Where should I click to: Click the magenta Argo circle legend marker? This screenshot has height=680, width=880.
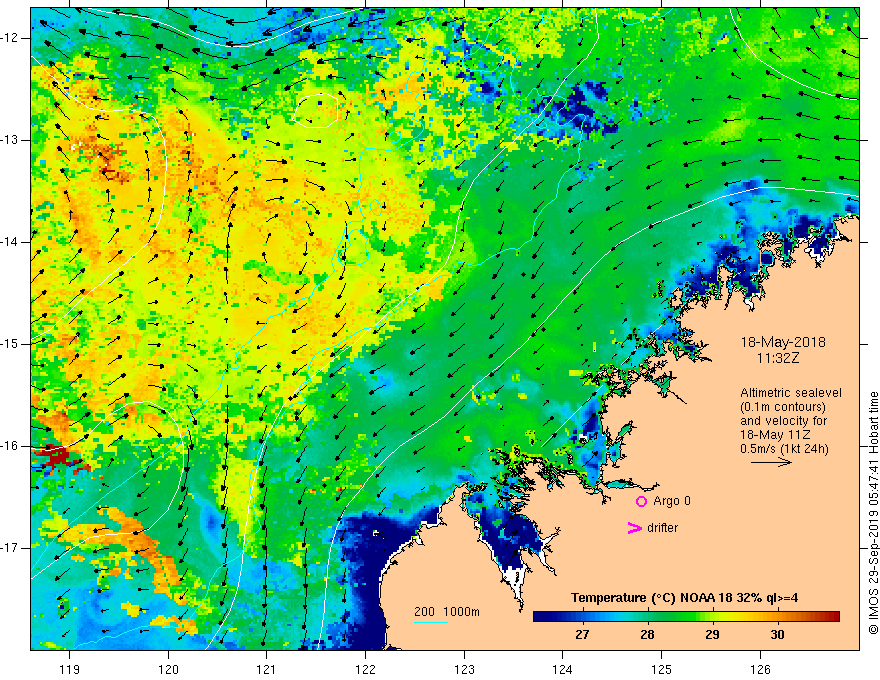click(x=641, y=501)
